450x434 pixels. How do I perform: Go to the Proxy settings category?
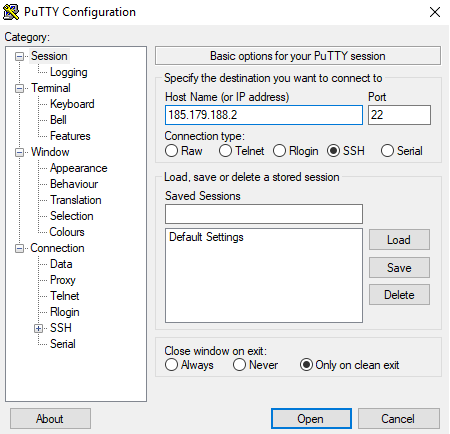click(x=63, y=280)
